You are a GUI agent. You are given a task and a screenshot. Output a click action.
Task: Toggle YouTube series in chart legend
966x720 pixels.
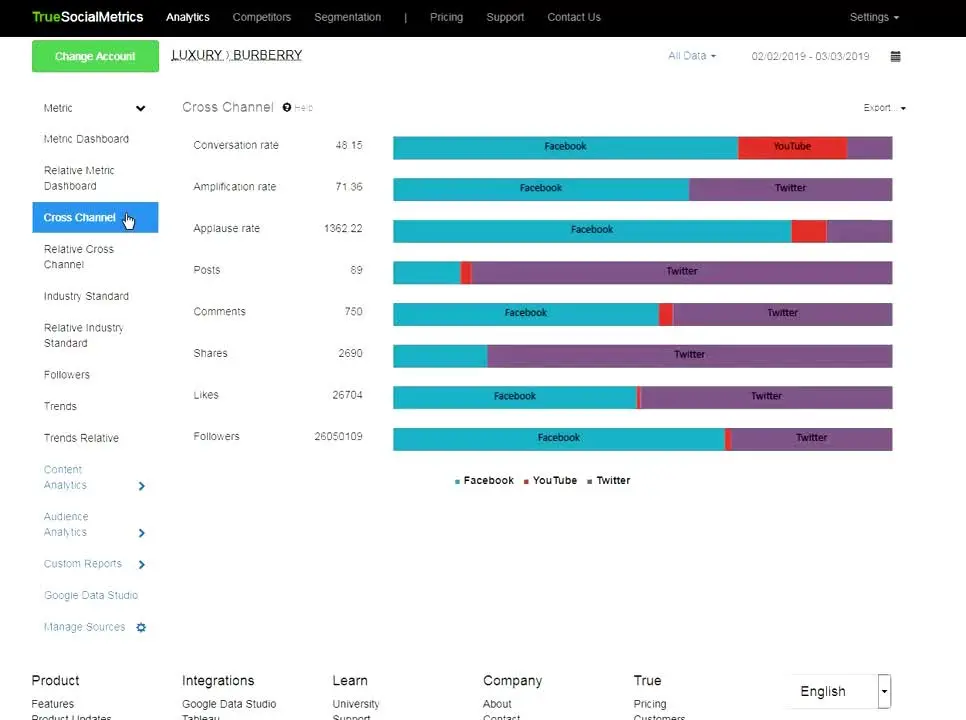point(550,481)
